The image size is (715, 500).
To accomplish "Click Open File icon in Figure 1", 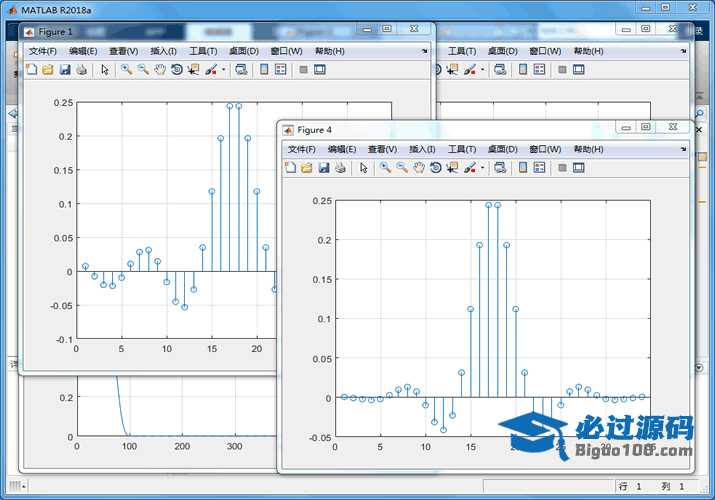I will coord(48,69).
